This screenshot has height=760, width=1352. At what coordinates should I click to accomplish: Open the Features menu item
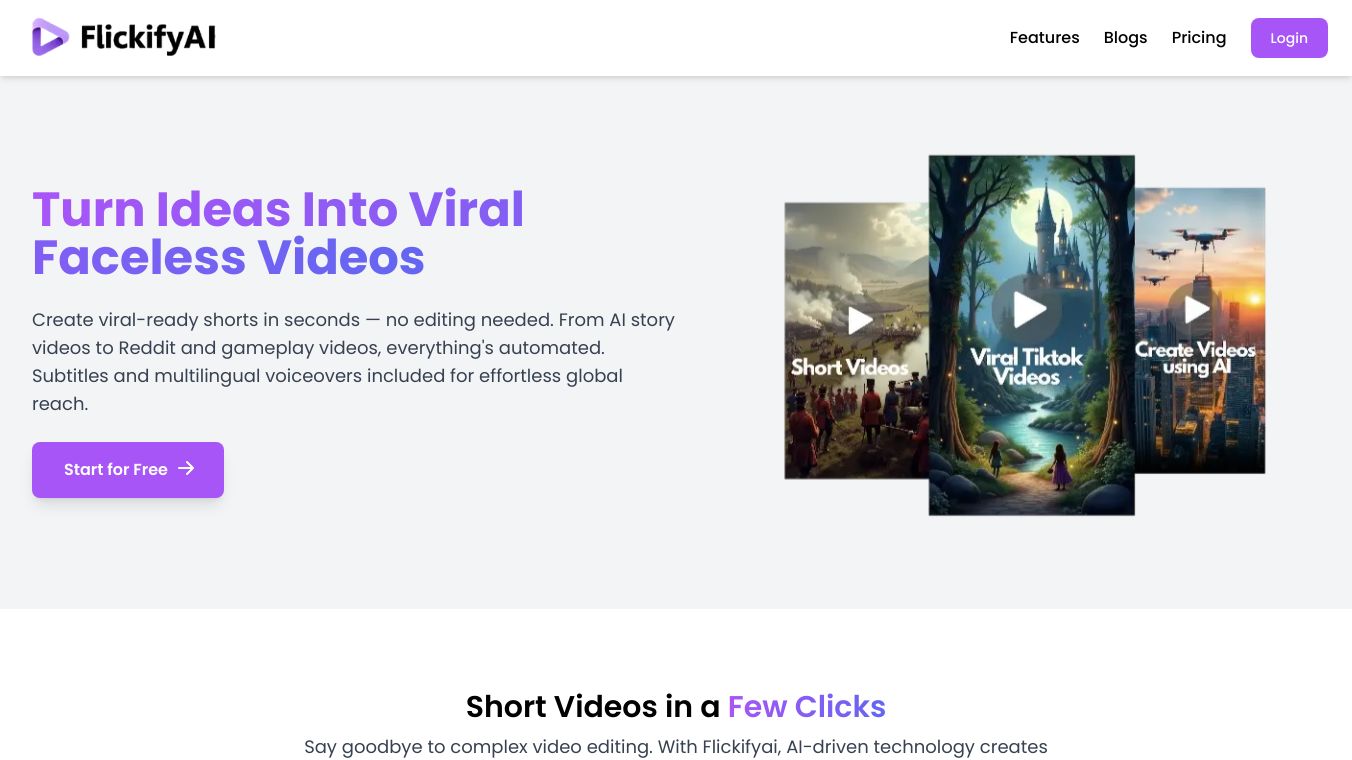click(1044, 37)
